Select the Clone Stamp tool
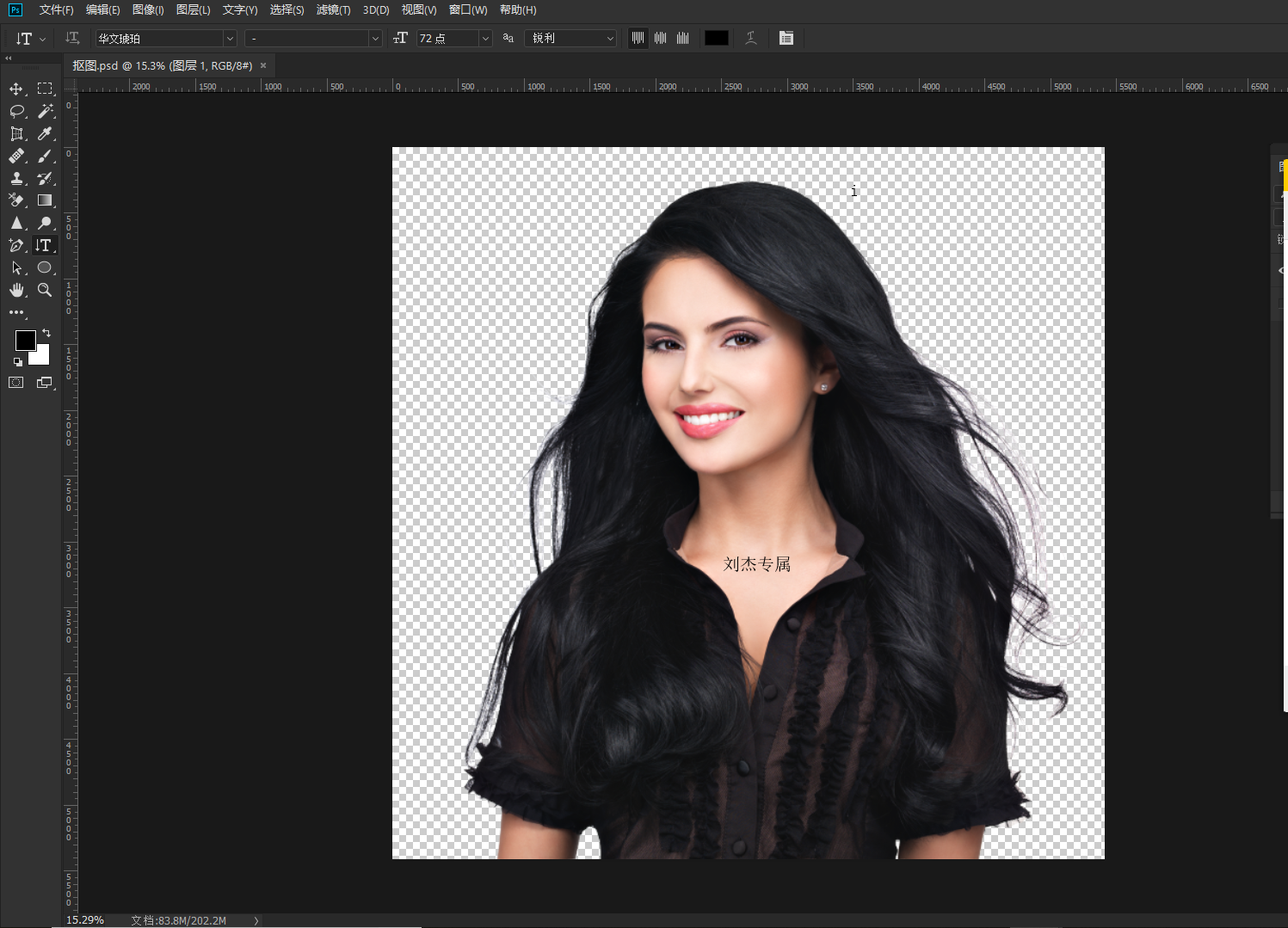This screenshot has width=1288, height=928. (x=16, y=178)
